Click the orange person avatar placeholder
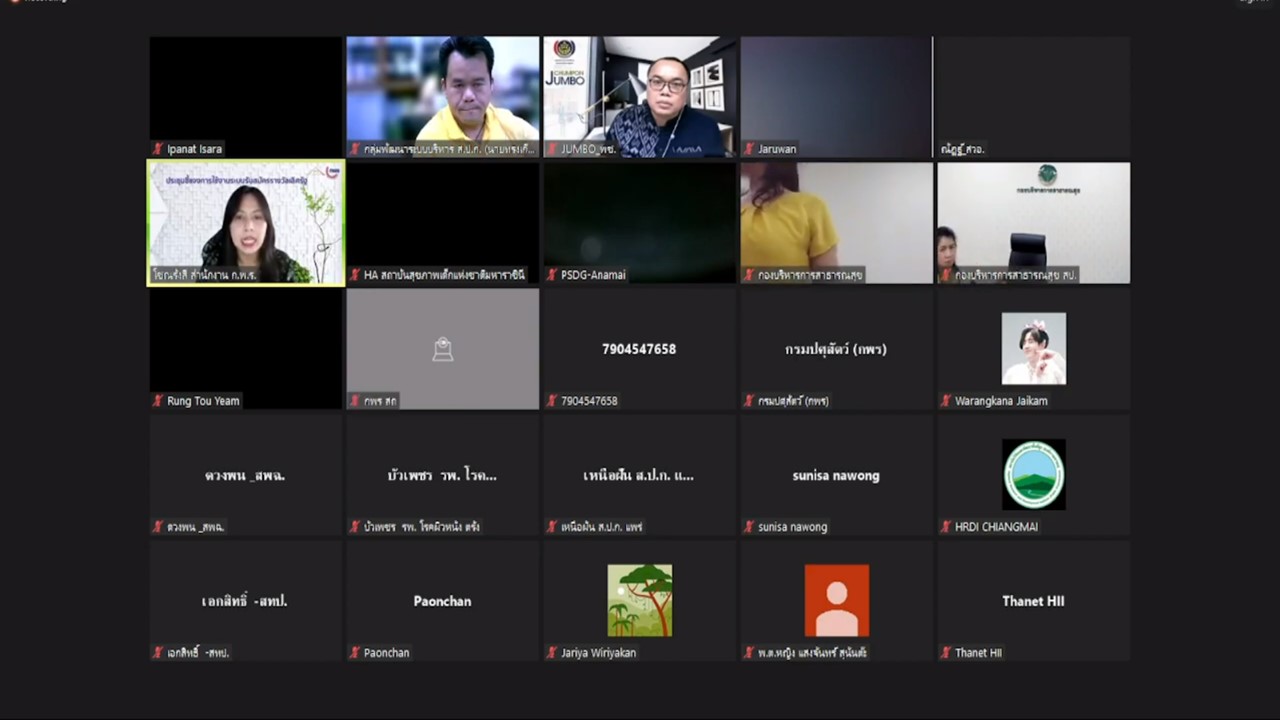This screenshot has width=1280, height=720. tap(836, 600)
